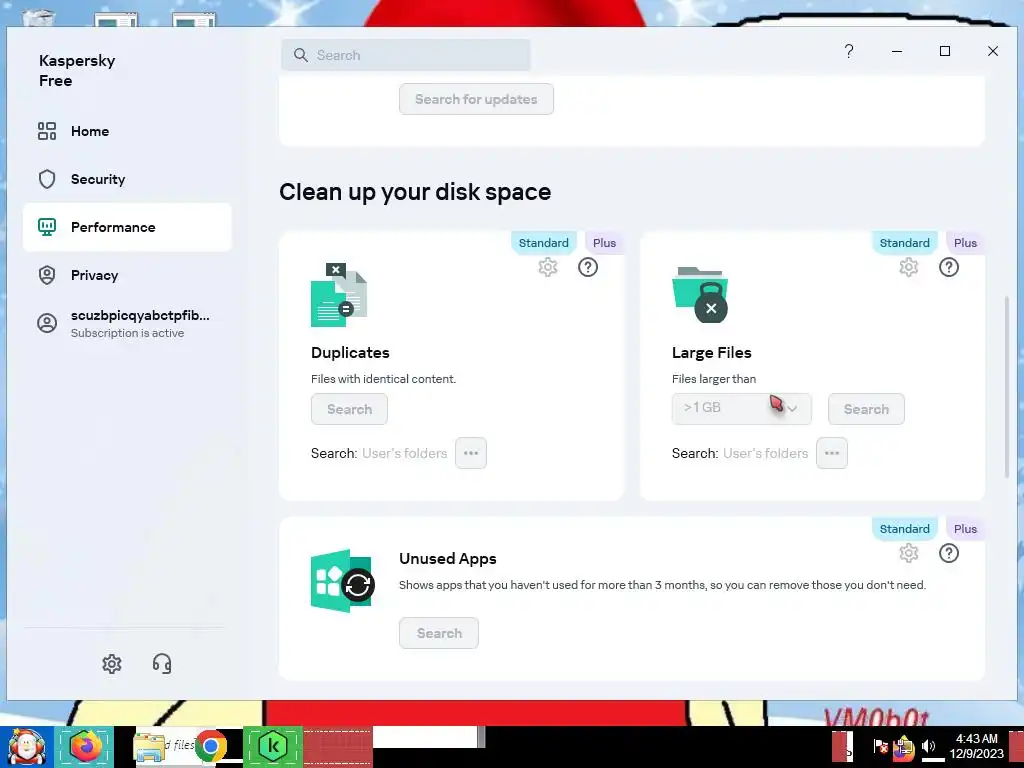
Task: Open the Home section in sidebar
Action: (127, 131)
